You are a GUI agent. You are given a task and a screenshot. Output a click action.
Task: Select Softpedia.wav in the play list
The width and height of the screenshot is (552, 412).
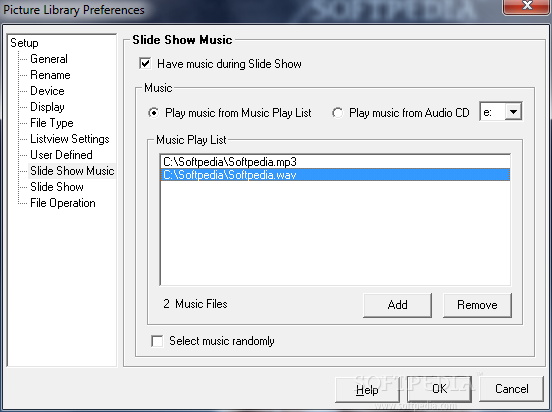[335, 175]
